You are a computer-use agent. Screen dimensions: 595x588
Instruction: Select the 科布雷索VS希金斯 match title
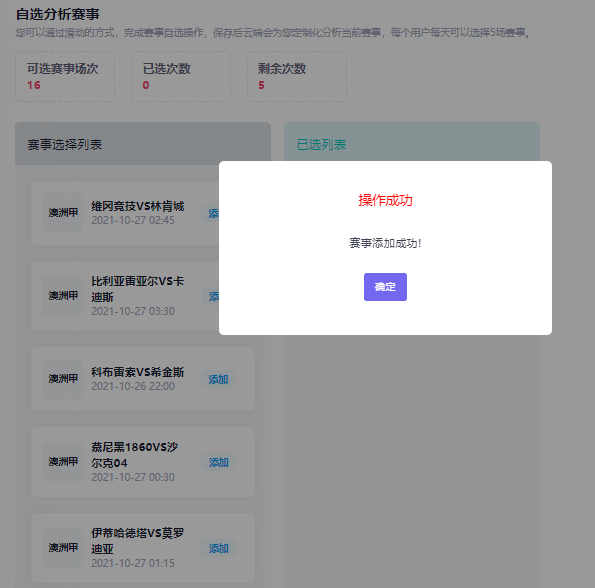point(137,372)
